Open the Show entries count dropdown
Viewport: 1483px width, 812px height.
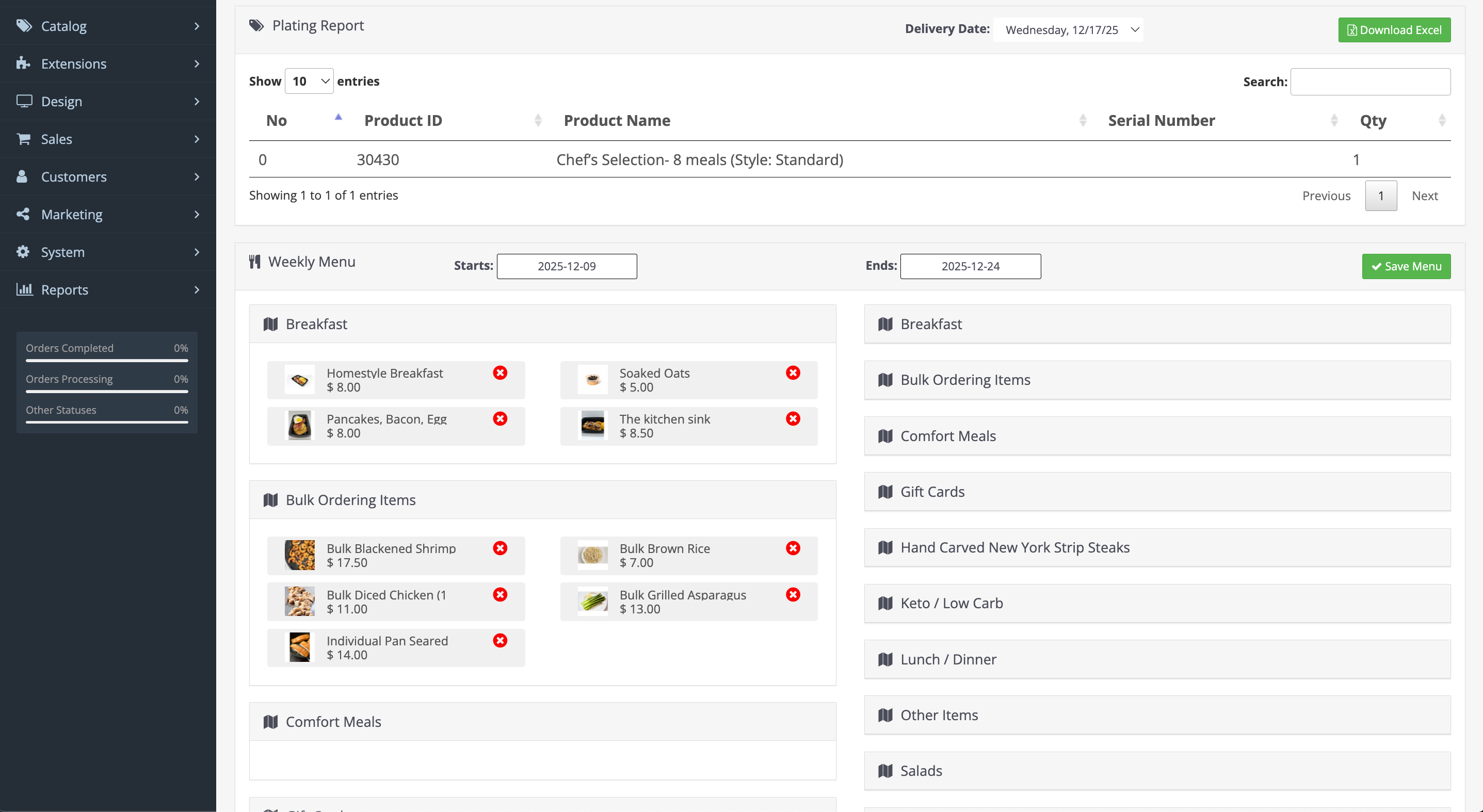(309, 81)
